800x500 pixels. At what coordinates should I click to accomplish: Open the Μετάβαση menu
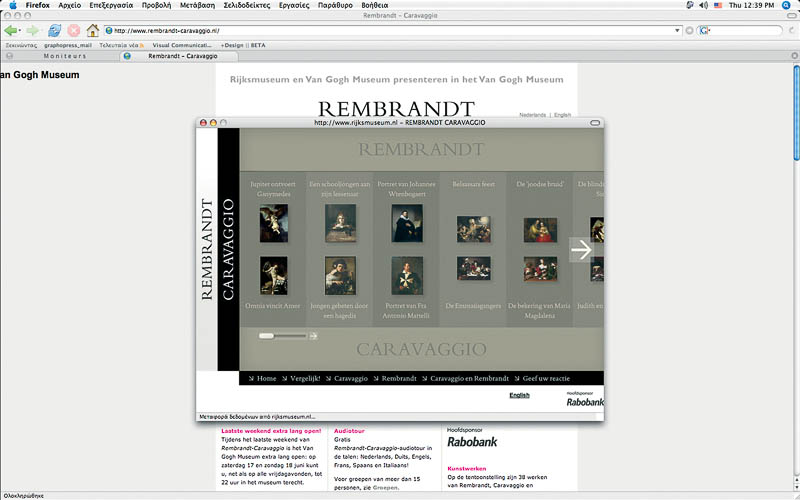tap(197, 5)
